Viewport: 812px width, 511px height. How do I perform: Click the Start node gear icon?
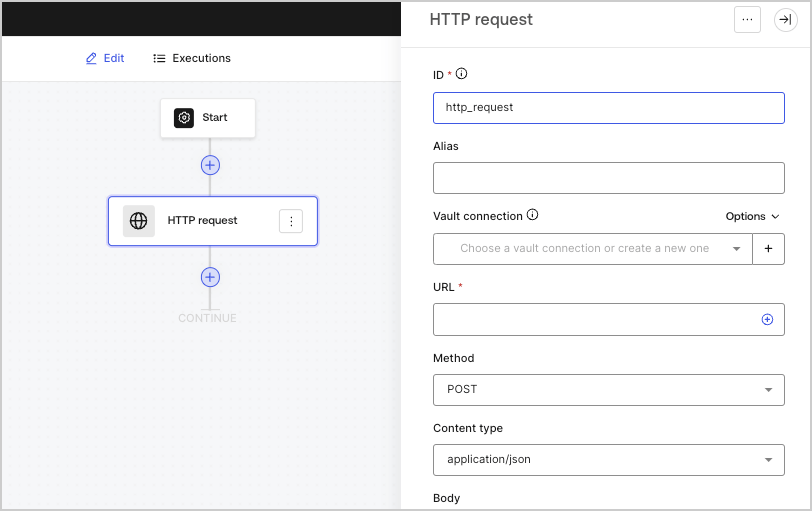click(x=184, y=118)
